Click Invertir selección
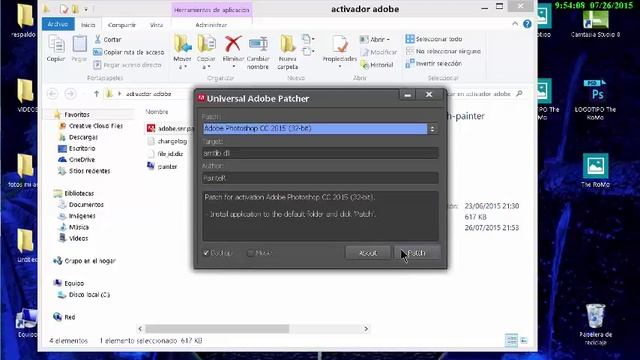 434,64
